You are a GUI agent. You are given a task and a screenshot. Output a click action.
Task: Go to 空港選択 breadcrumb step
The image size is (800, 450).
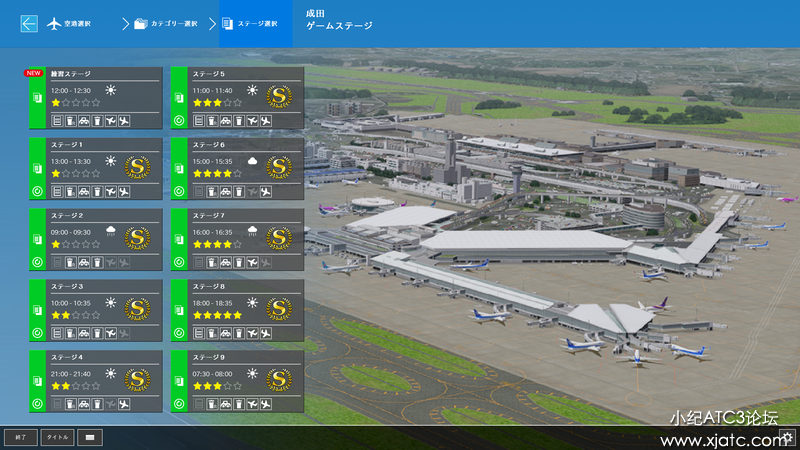tap(78, 23)
